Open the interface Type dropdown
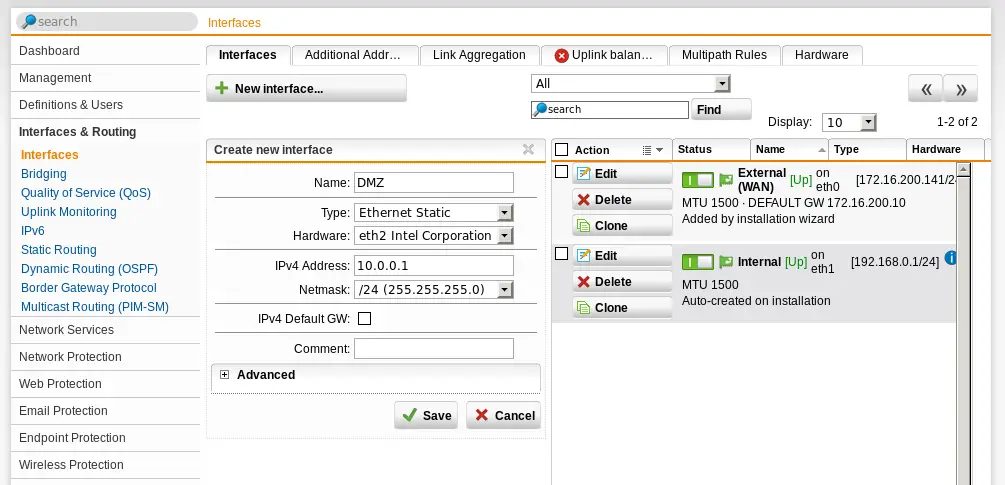 click(x=433, y=212)
